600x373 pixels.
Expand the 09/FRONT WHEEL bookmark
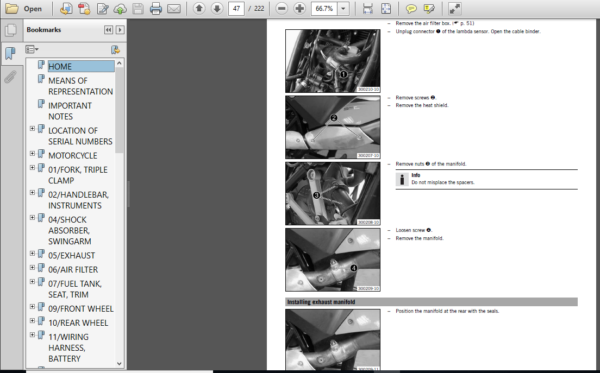point(32,307)
